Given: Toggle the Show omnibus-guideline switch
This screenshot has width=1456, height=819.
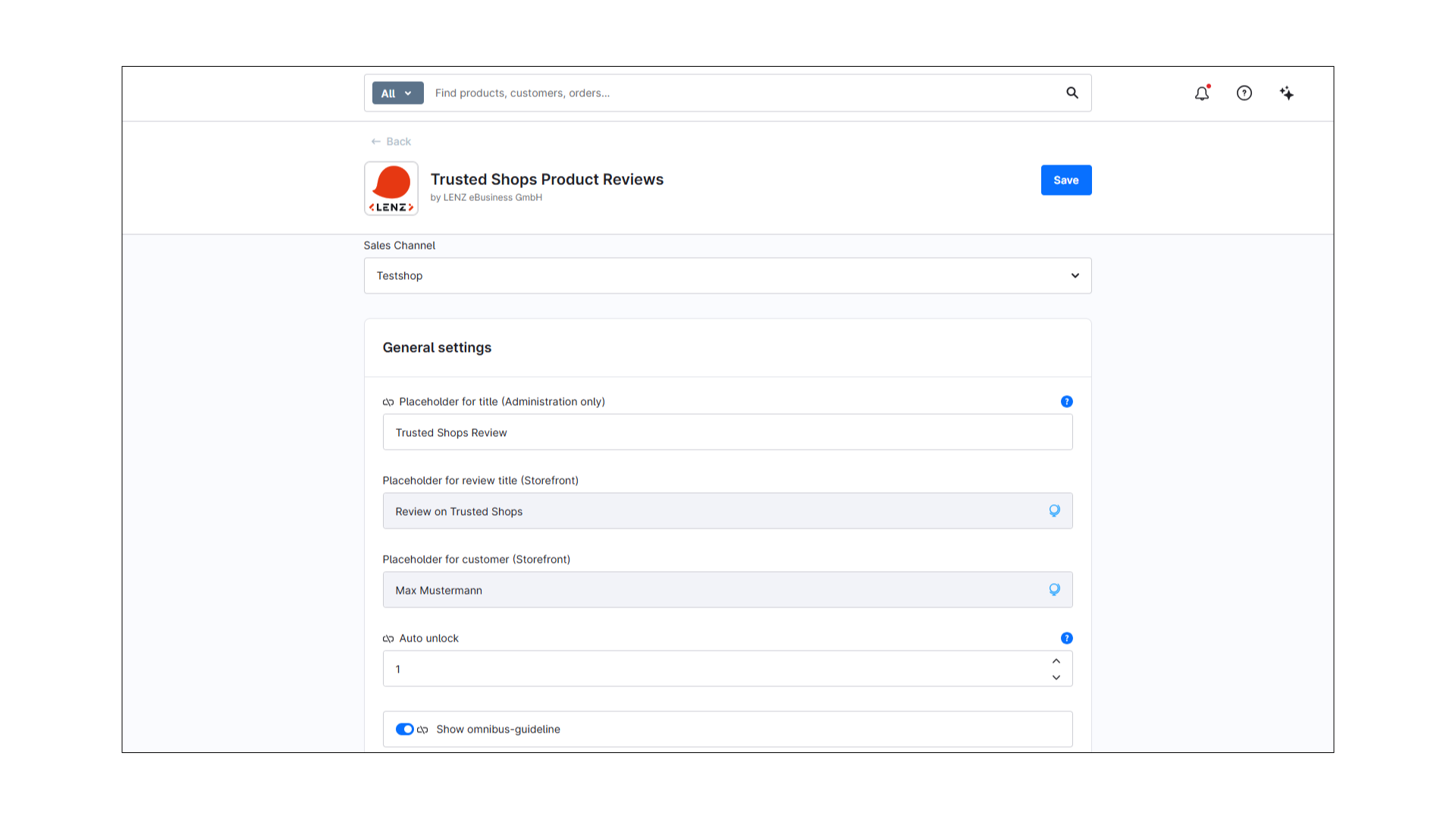Looking at the screenshot, I should pyautogui.click(x=405, y=730).
